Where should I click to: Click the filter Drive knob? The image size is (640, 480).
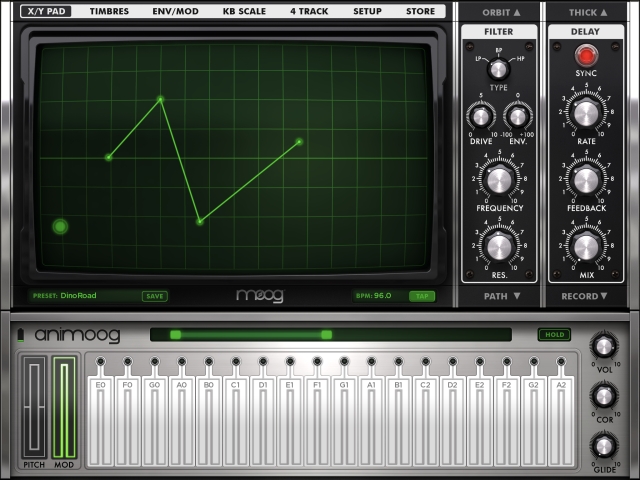pos(481,117)
